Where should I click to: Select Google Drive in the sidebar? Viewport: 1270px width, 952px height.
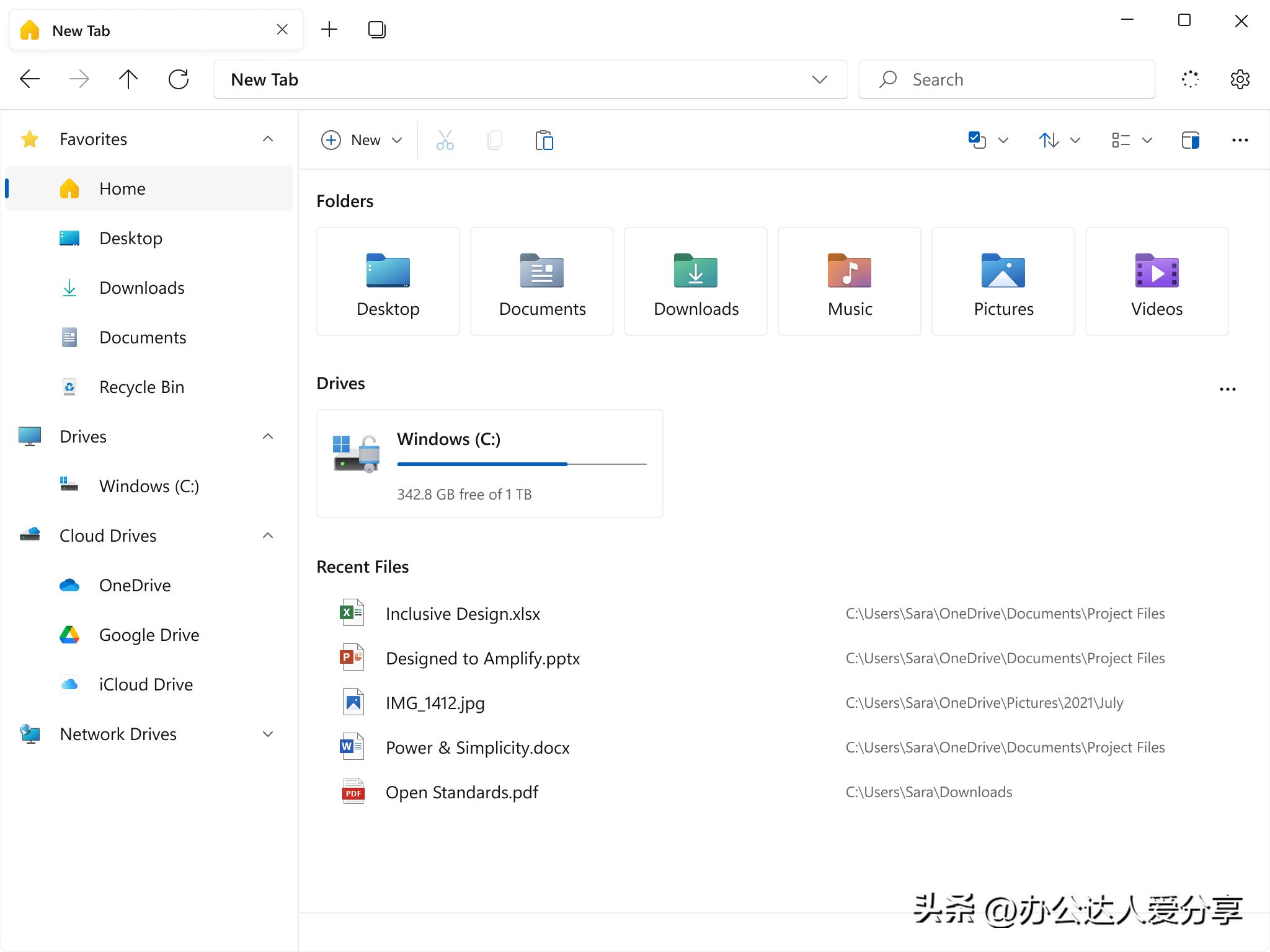pyautogui.click(x=148, y=635)
